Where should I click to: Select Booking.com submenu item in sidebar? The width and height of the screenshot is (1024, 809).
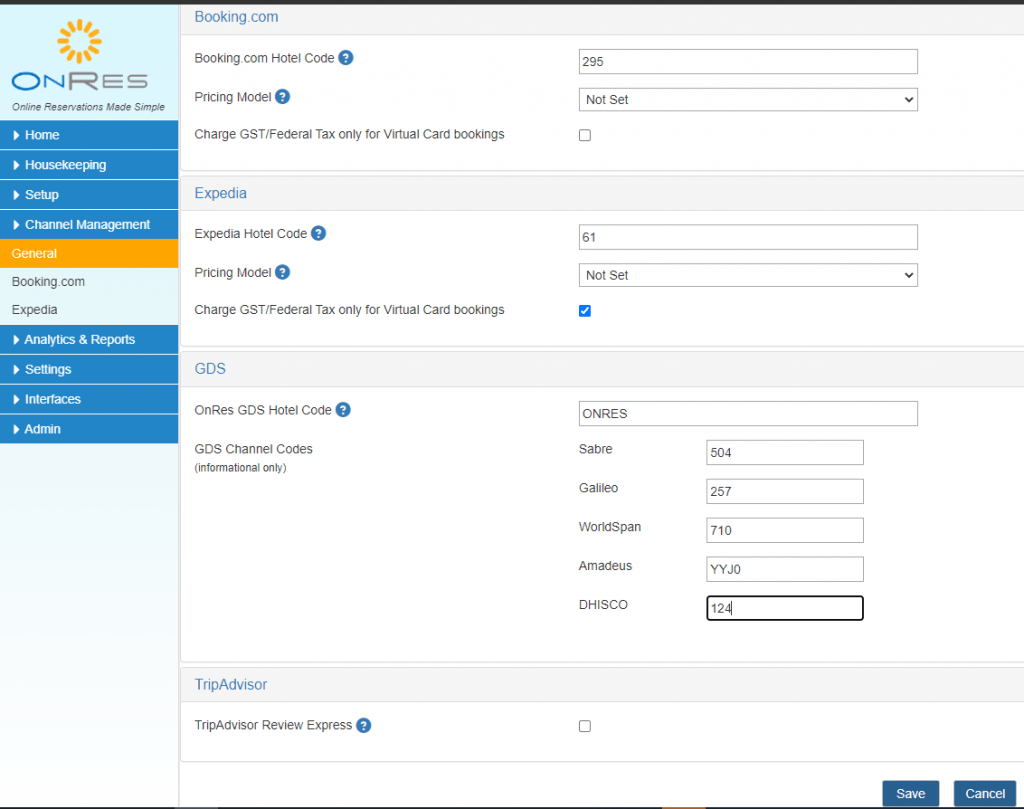pyautogui.click(x=48, y=282)
